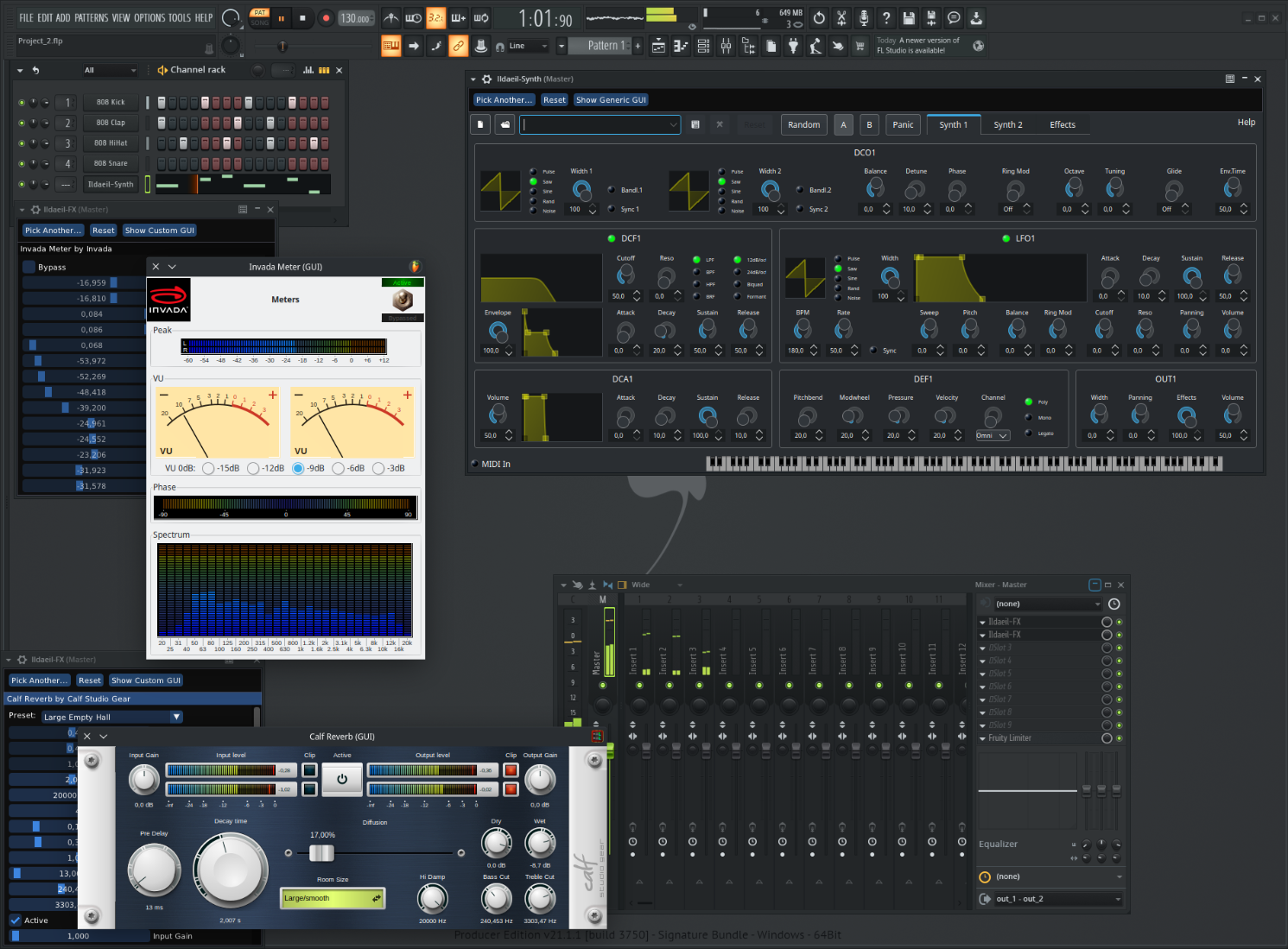Select the B preset slot button
The image size is (1288, 949).
pyautogui.click(x=869, y=125)
